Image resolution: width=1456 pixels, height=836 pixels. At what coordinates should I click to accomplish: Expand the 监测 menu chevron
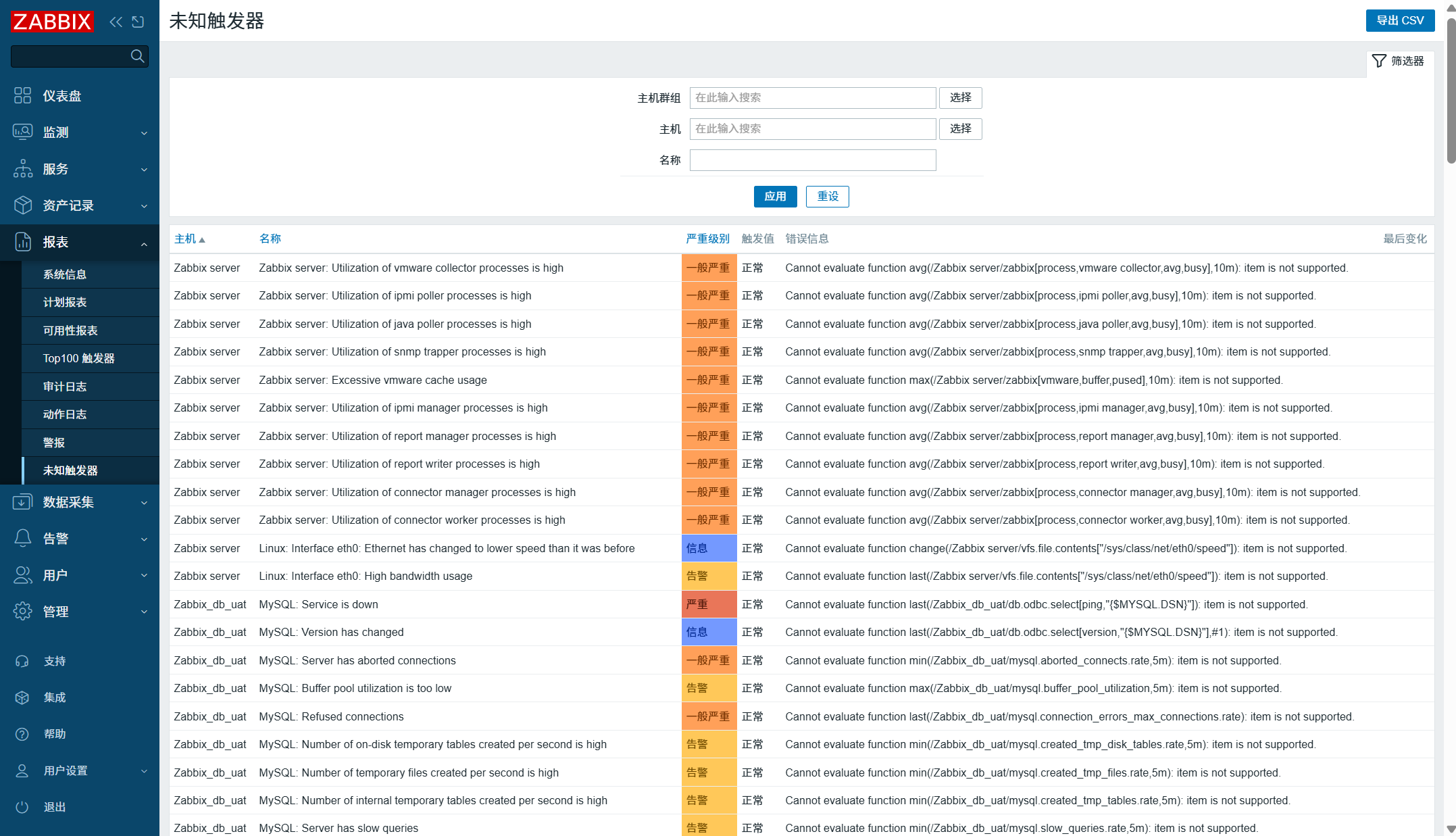coord(144,133)
